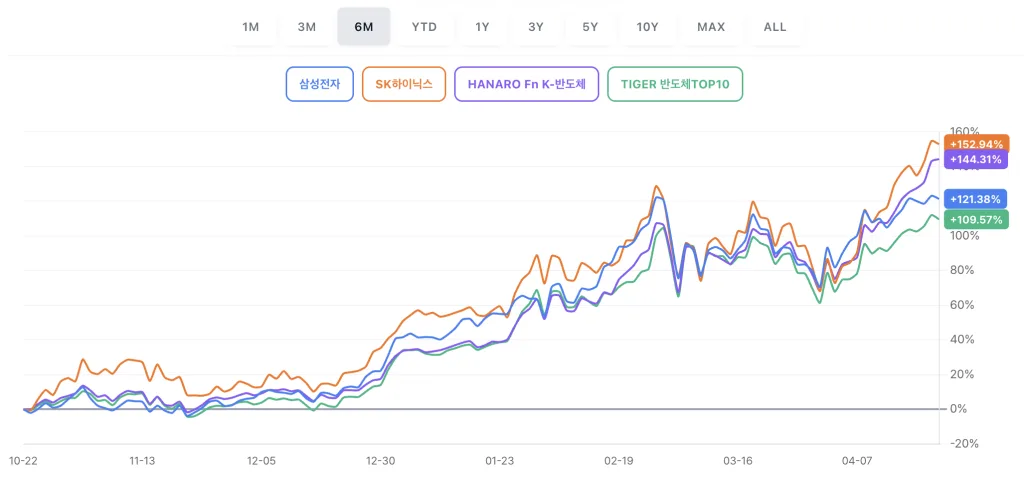
Task: Click the purple +144.31% value label
Action: click(x=975, y=159)
